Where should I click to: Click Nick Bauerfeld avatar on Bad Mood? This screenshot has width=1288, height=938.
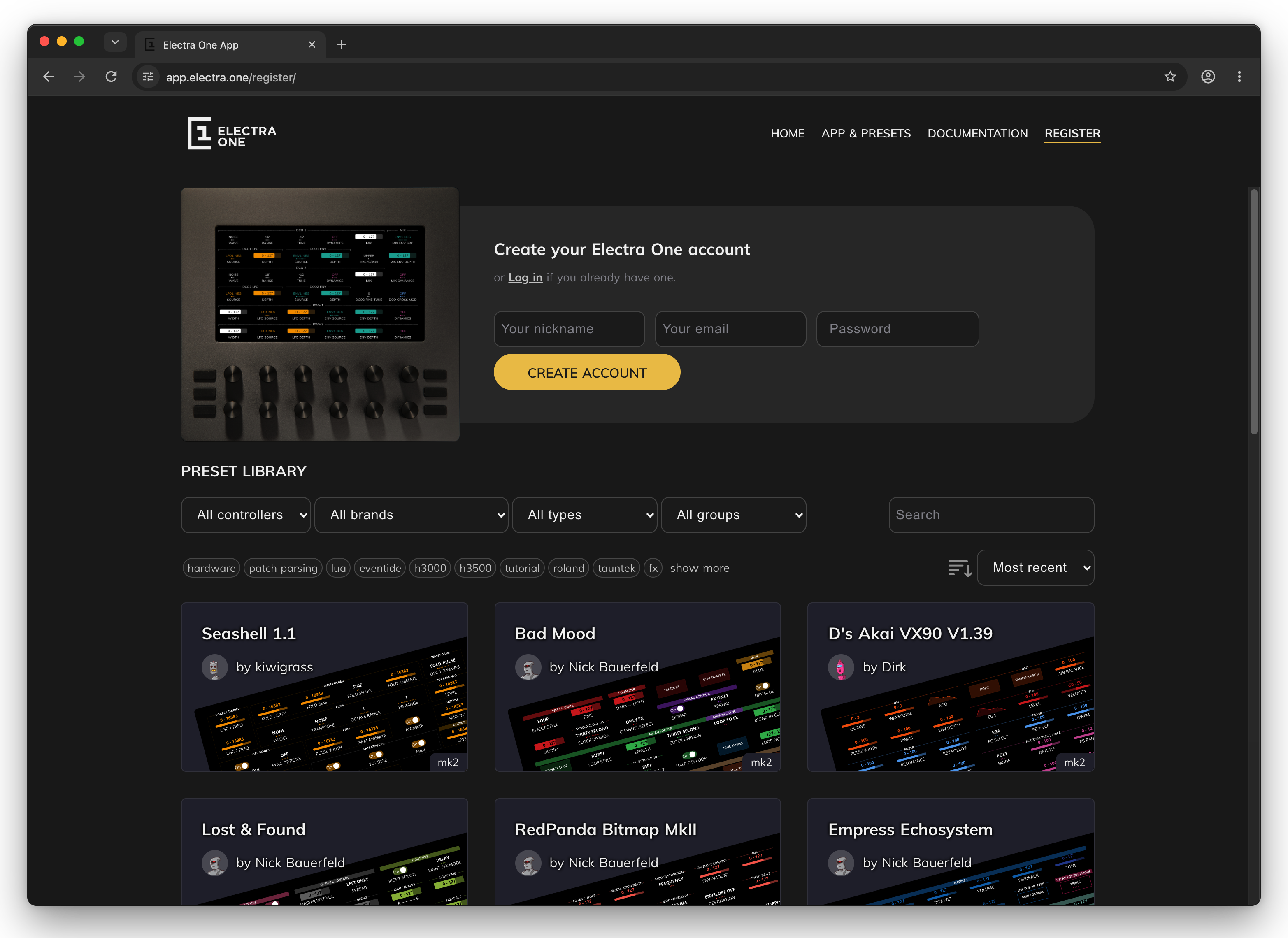coord(528,667)
